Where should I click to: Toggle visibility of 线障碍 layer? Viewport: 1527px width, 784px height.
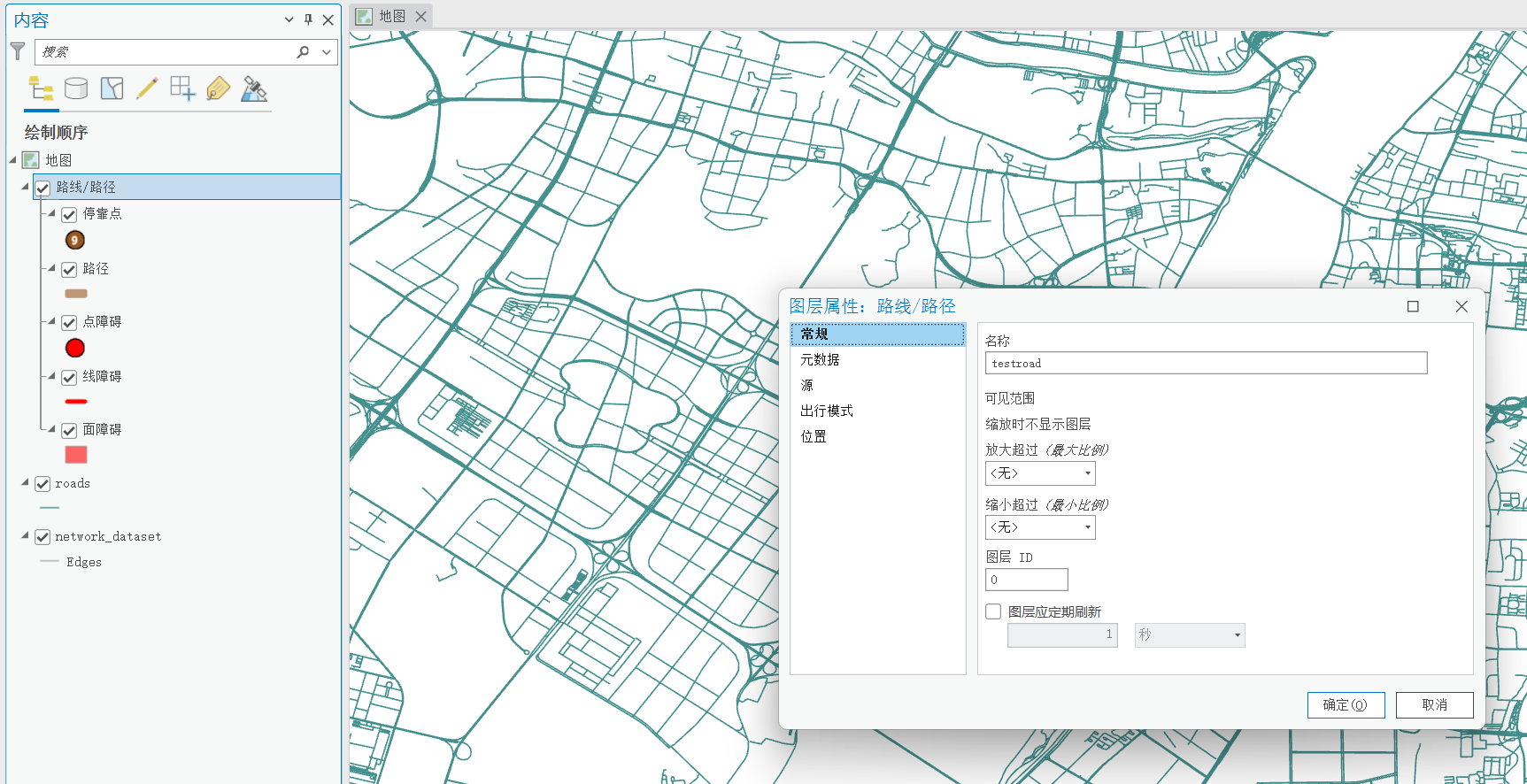tap(69, 377)
